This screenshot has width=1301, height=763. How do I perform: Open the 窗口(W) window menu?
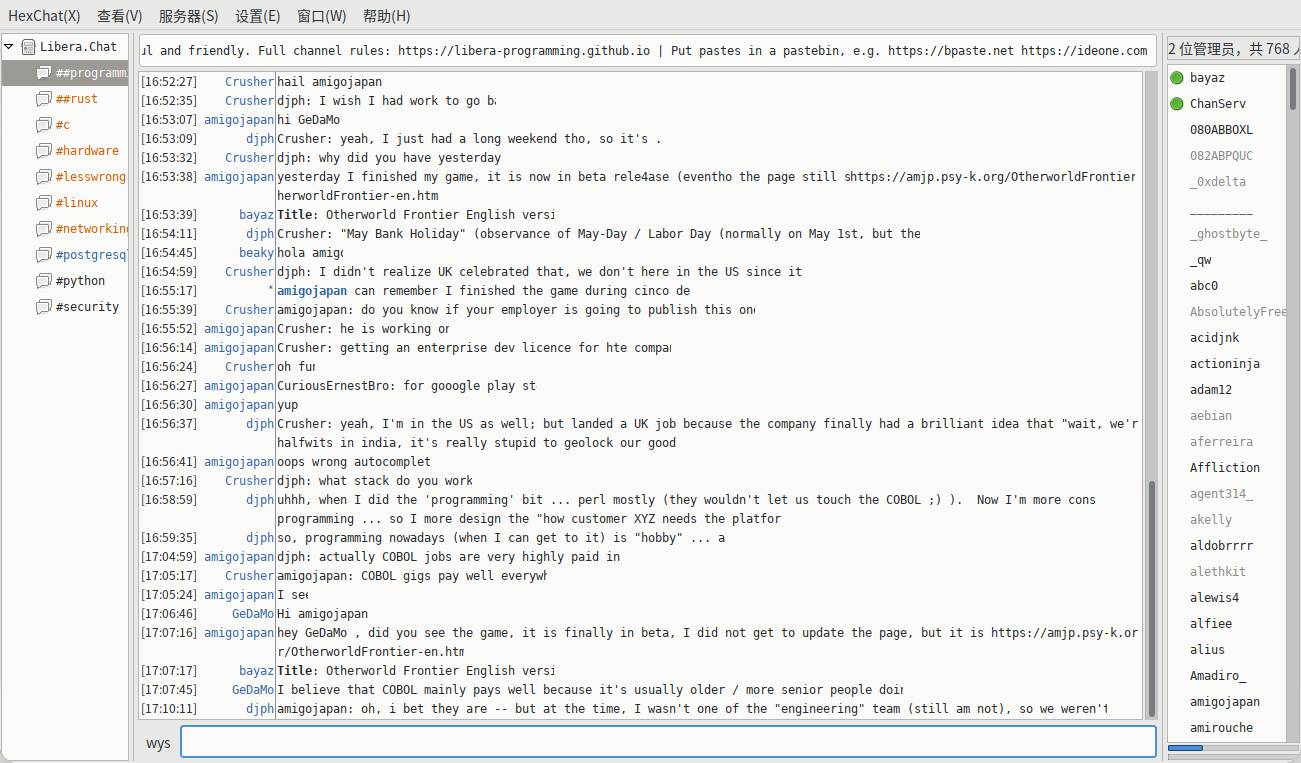click(x=322, y=16)
